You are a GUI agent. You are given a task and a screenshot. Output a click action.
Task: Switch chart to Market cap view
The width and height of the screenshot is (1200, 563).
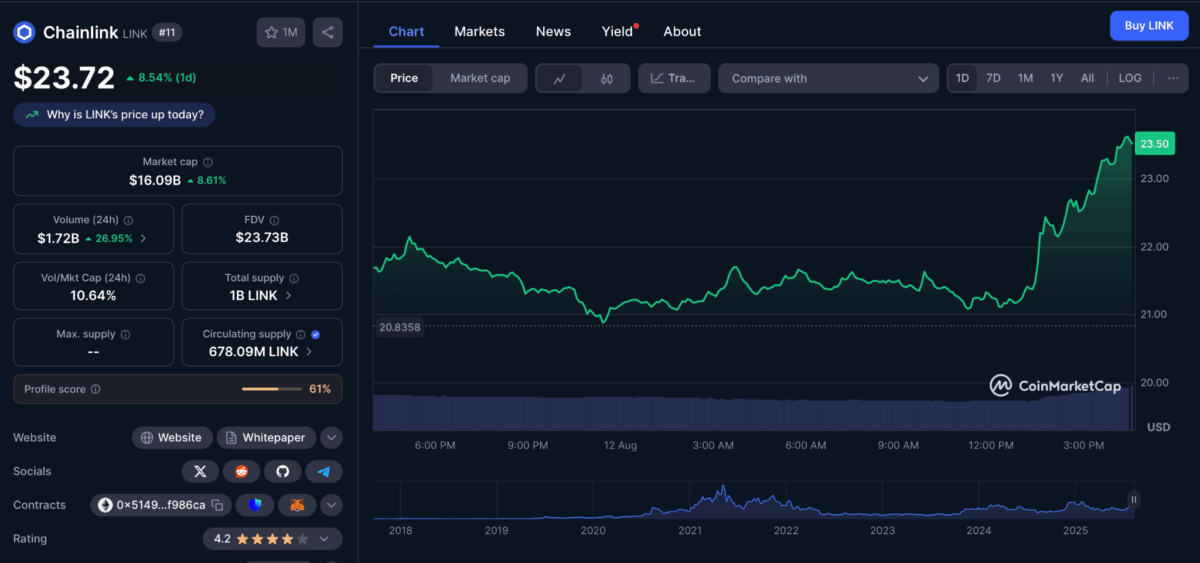pyautogui.click(x=480, y=78)
